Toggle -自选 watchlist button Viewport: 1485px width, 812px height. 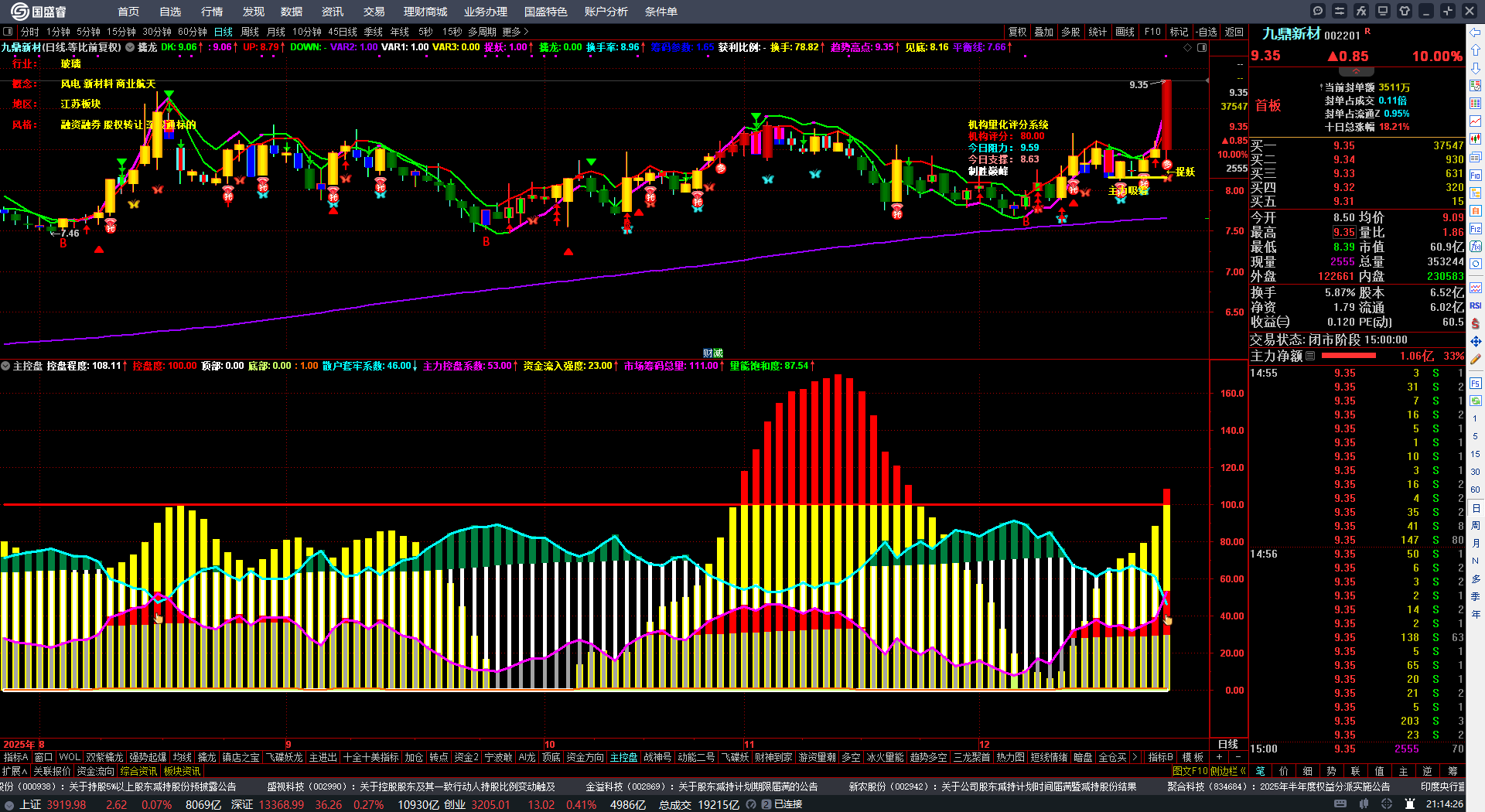coord(1206,32)
